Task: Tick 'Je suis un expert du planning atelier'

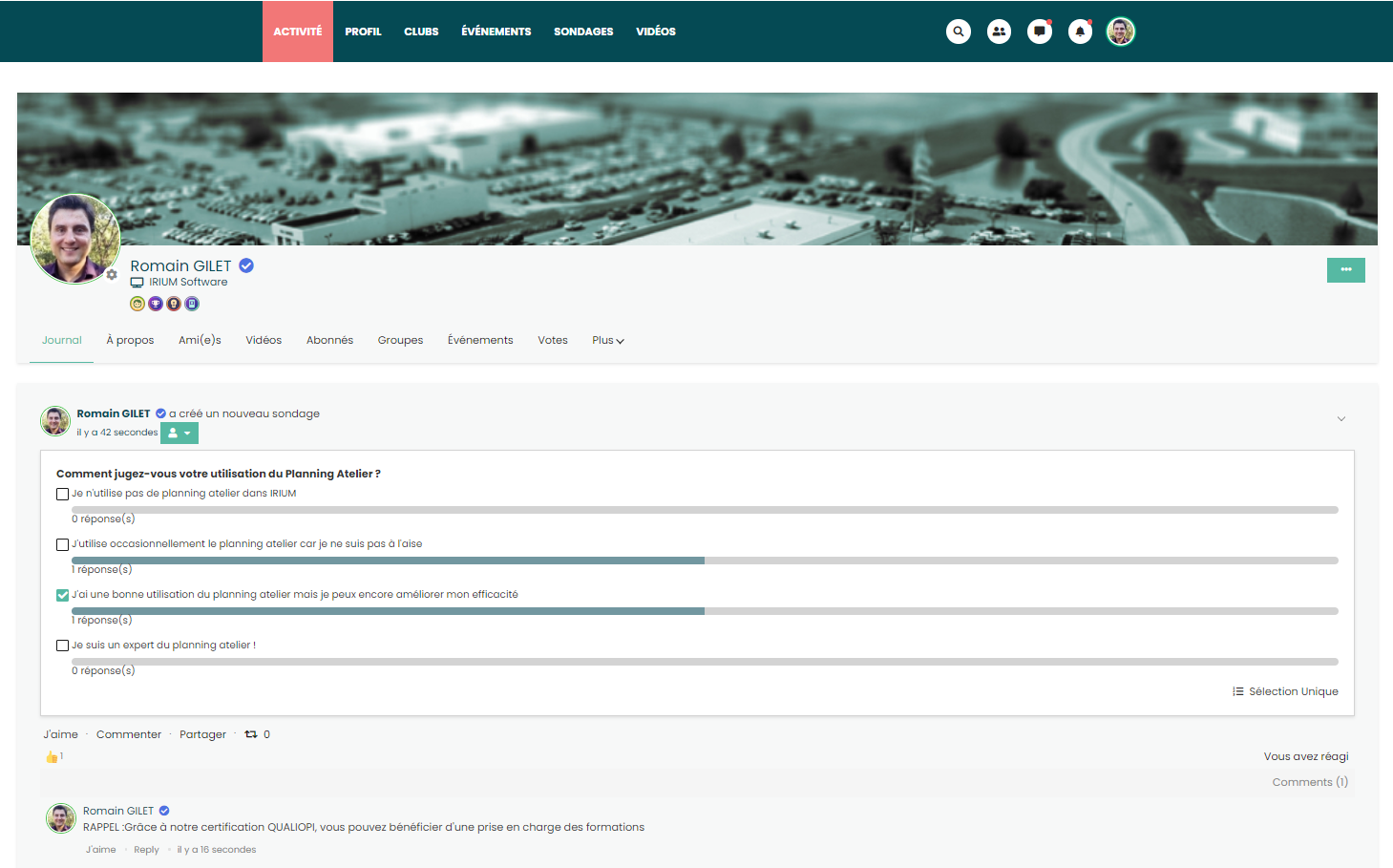Action: 62,646
